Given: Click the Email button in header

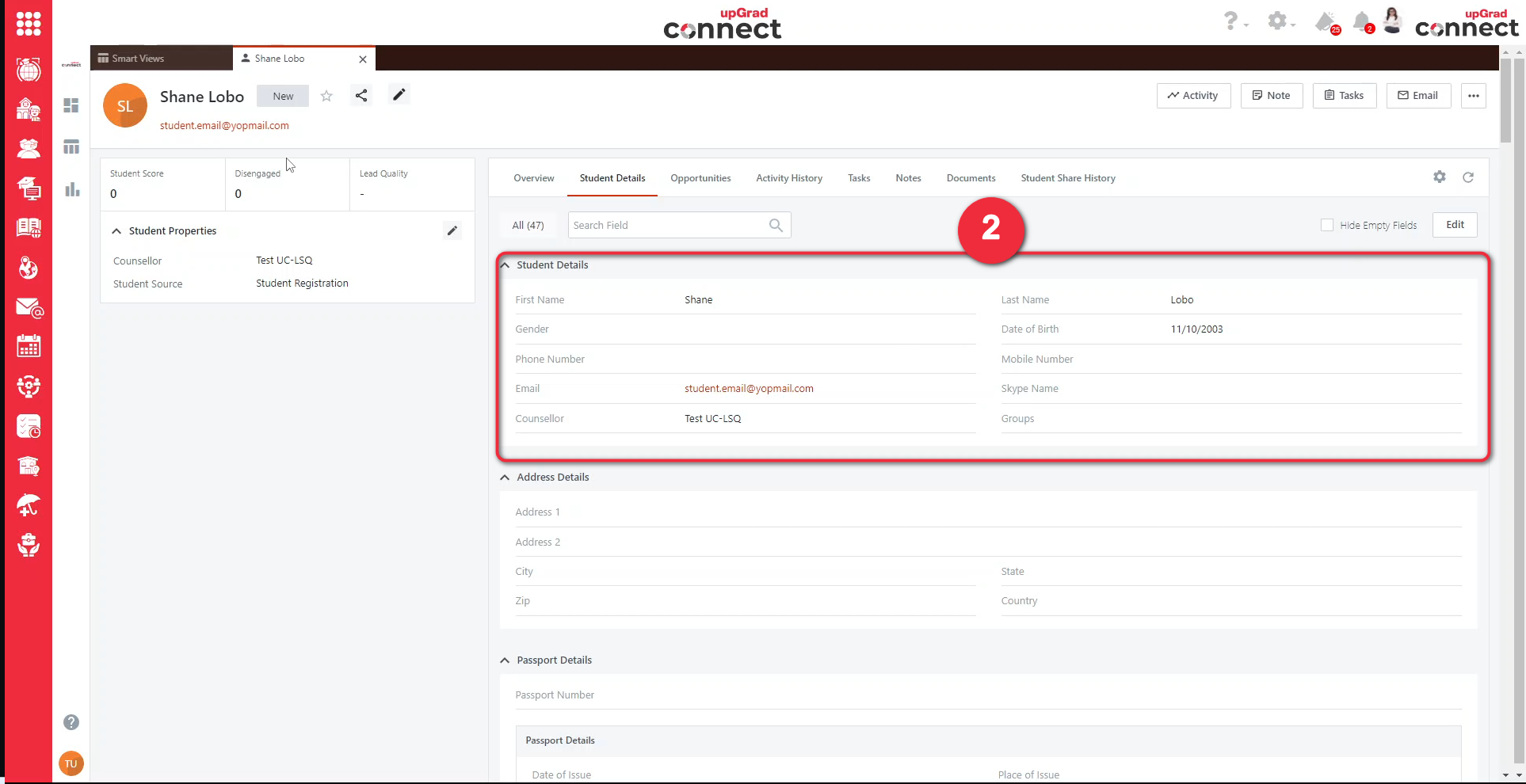Looking at the screenshot, I should 1418,96.
